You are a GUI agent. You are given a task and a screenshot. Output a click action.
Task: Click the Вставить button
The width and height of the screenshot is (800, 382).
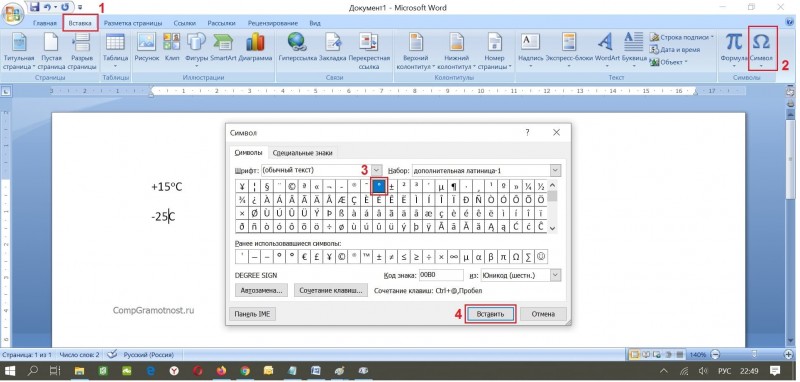tap(490, 314)
